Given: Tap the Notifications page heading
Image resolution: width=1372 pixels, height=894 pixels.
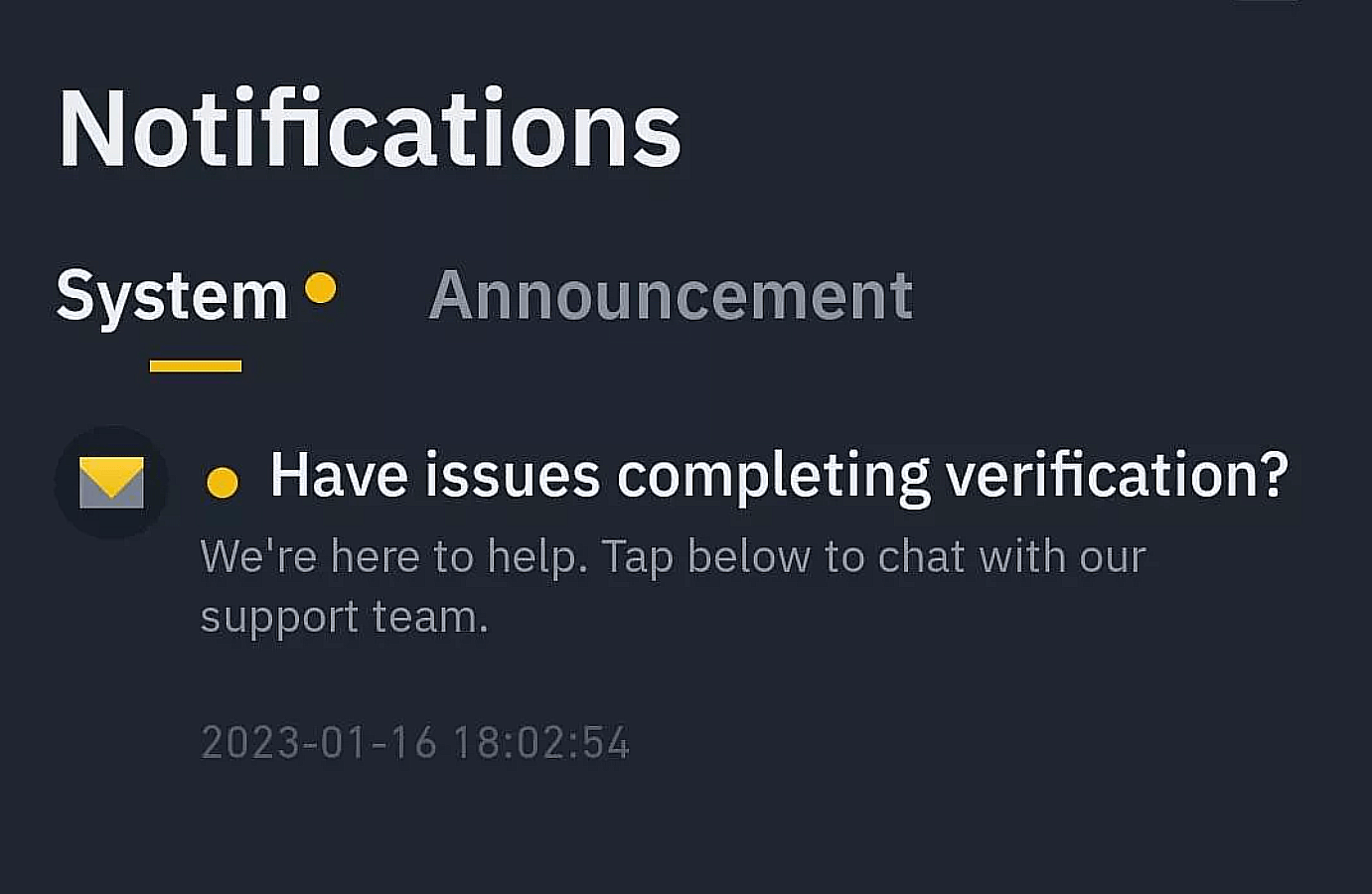Looking at the screenshot, I should (370, 129).
